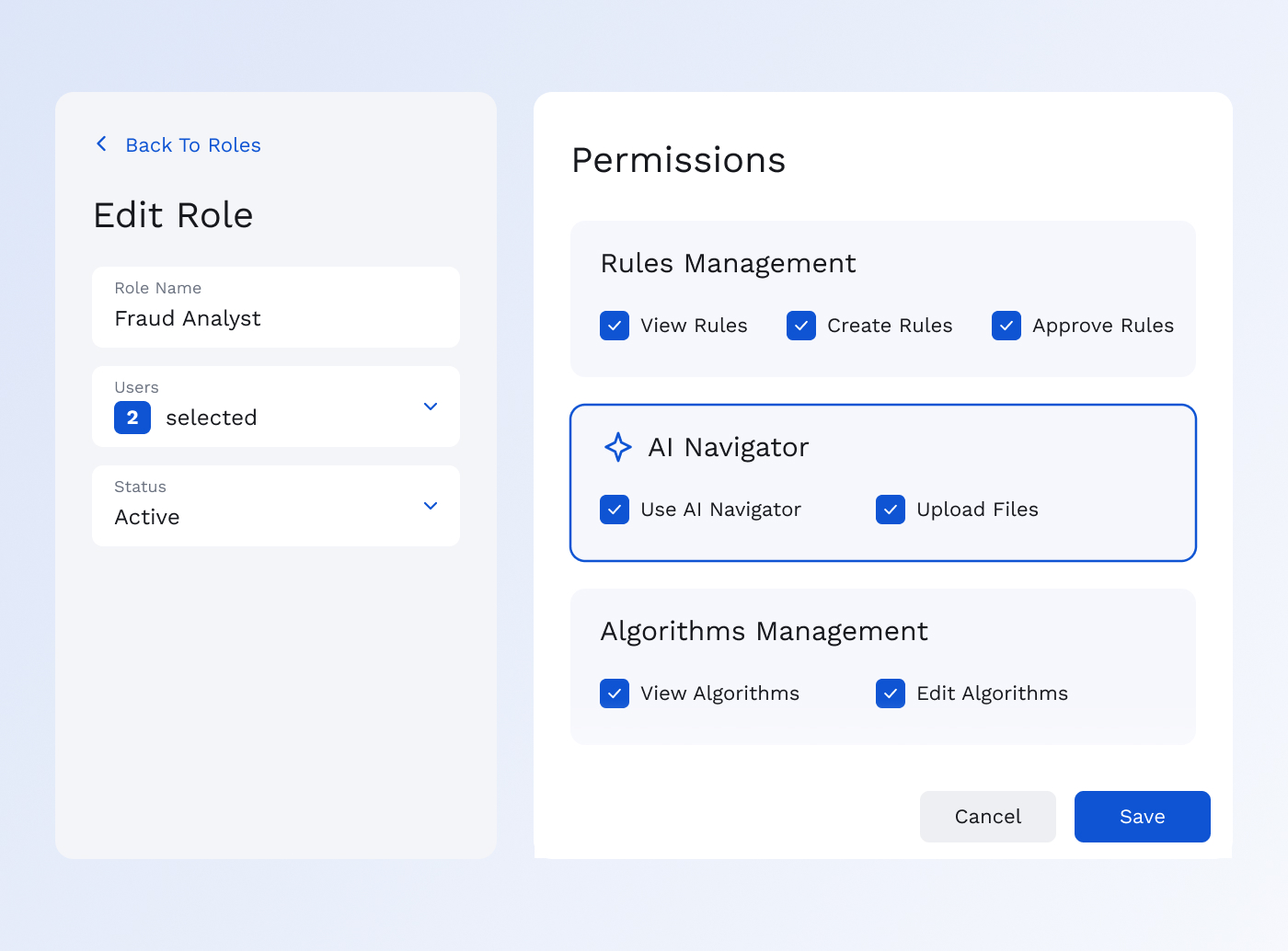Expand the Users dropdown chevron

431,407
